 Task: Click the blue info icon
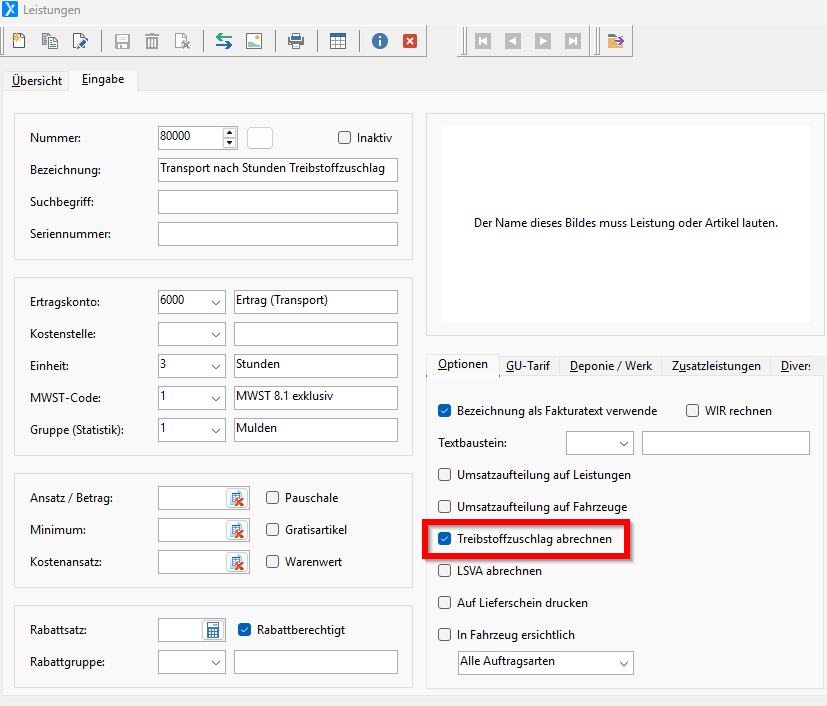(x=380, y=41)
